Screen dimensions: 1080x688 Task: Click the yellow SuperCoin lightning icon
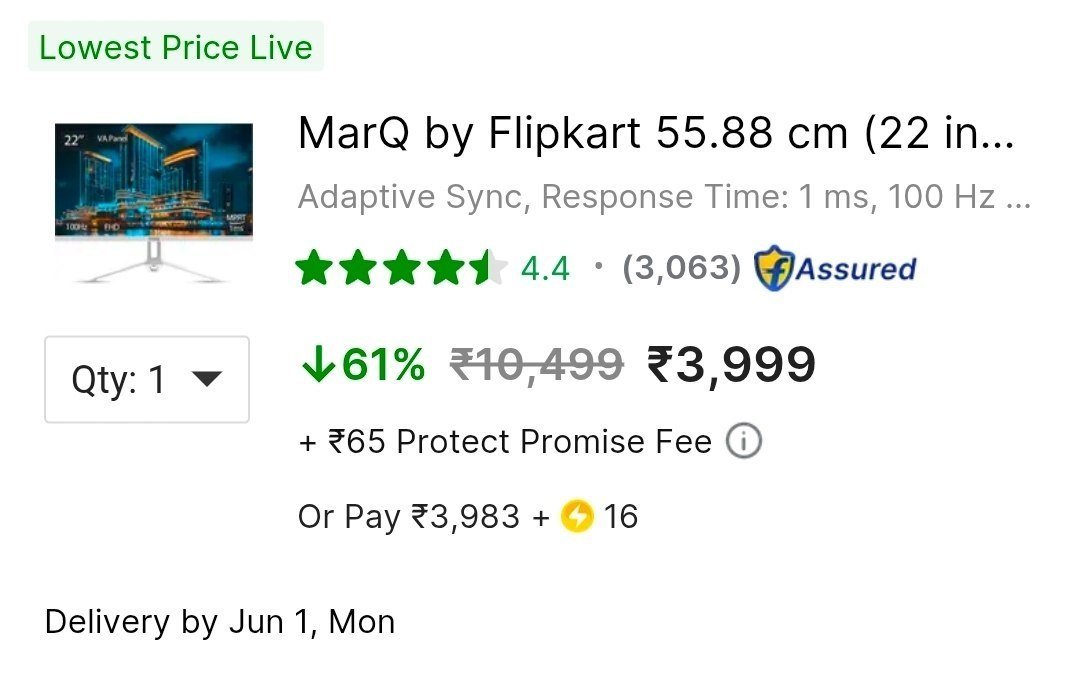[577, 517]
